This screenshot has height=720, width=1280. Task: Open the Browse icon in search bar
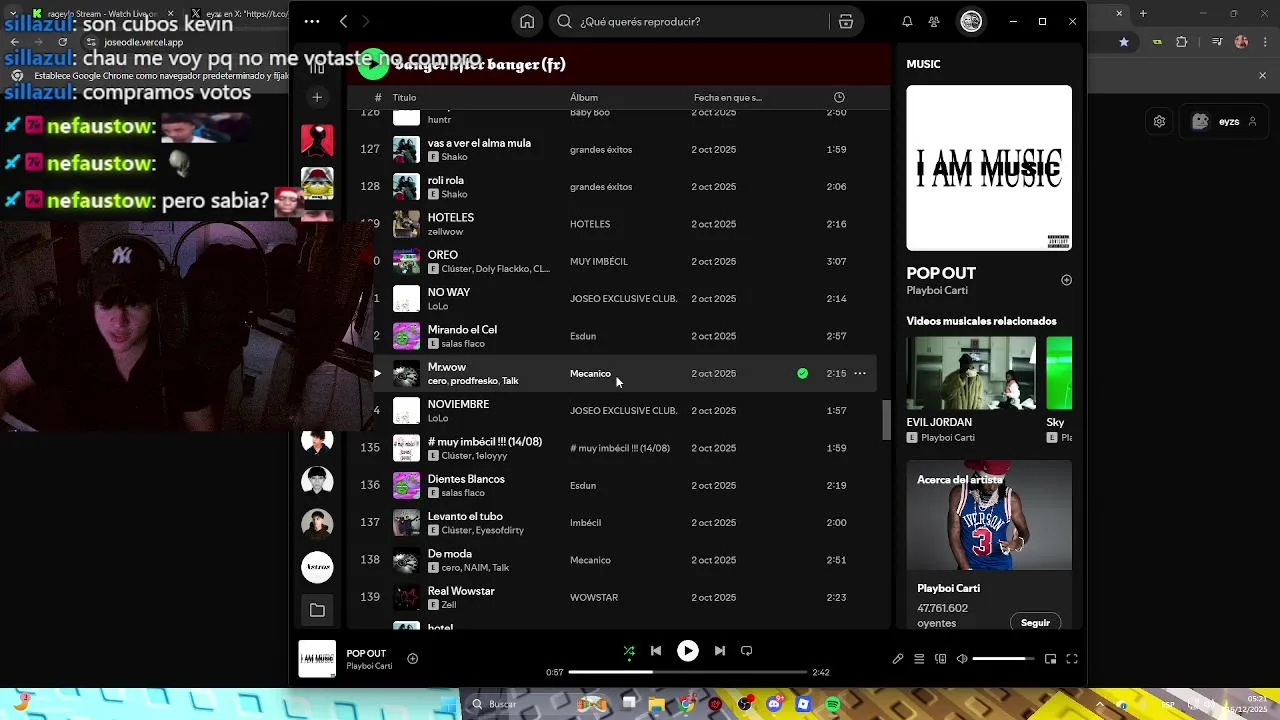[x=846, y=21]
